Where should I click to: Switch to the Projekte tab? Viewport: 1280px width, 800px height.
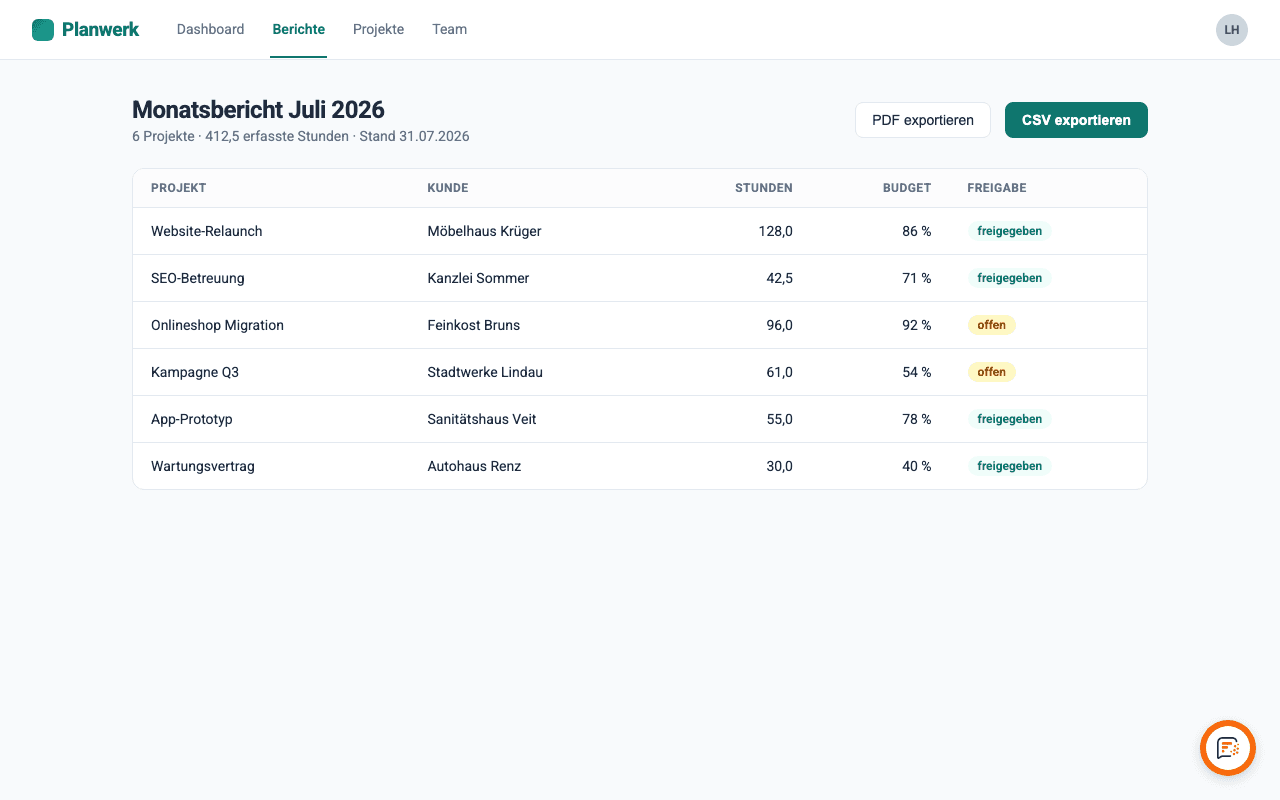(378, 30)
